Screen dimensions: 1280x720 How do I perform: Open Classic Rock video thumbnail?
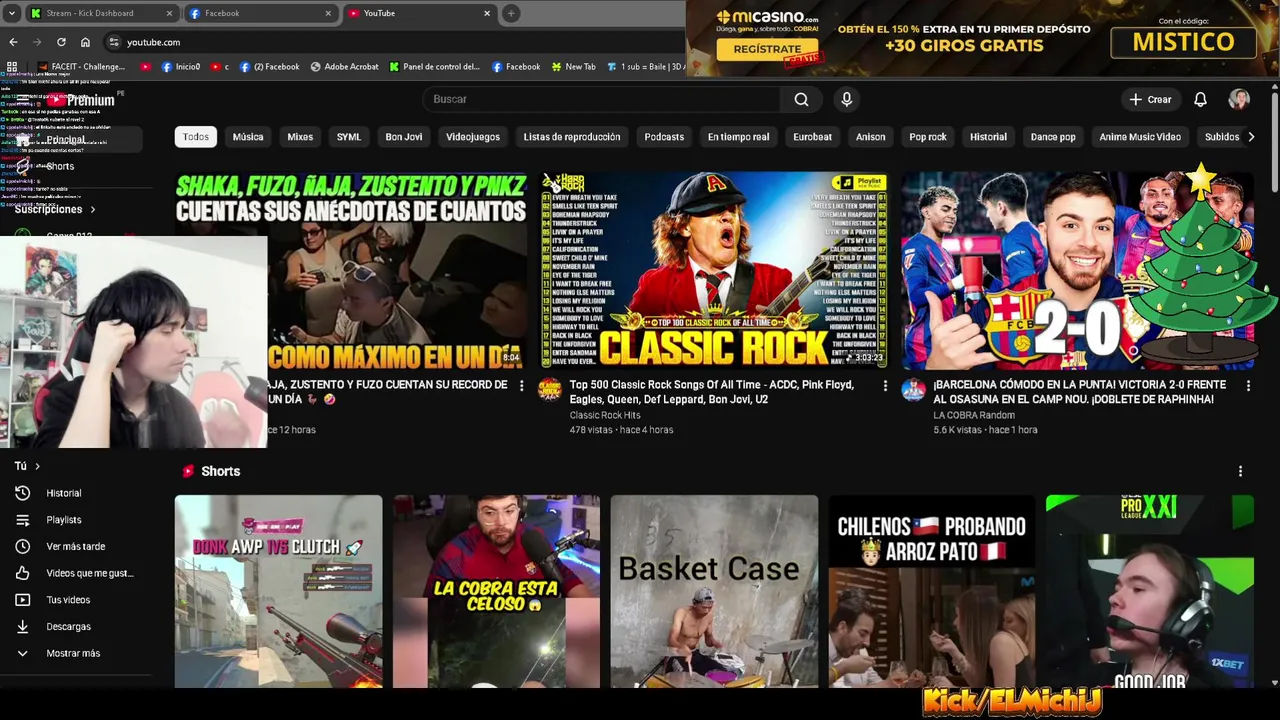714,270
